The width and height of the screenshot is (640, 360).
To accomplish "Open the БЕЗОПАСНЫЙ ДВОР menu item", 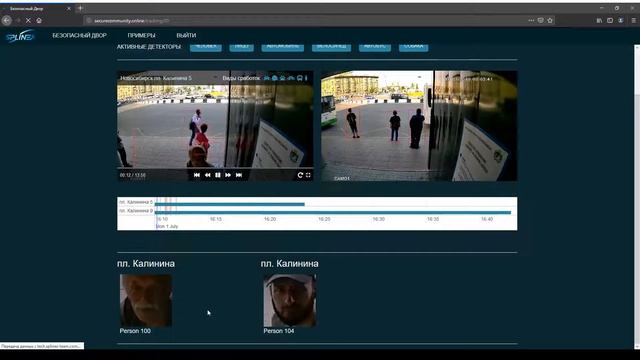I will [x=80, y=36].
